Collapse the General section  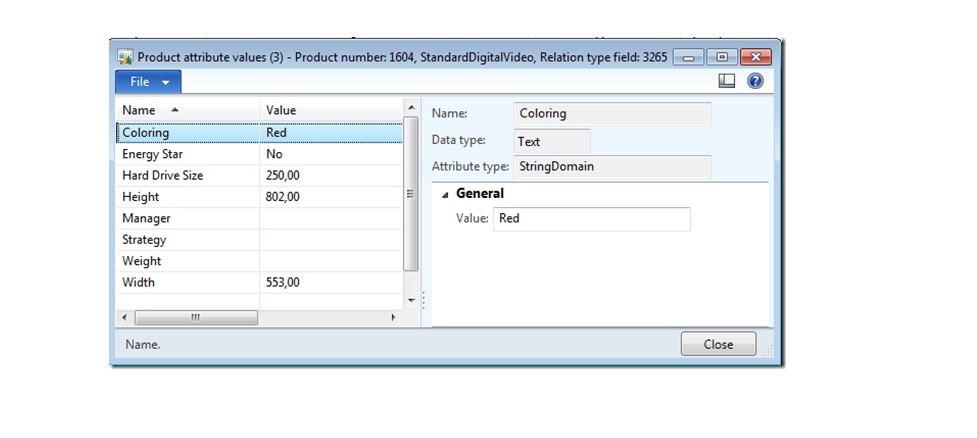(445, 194)
